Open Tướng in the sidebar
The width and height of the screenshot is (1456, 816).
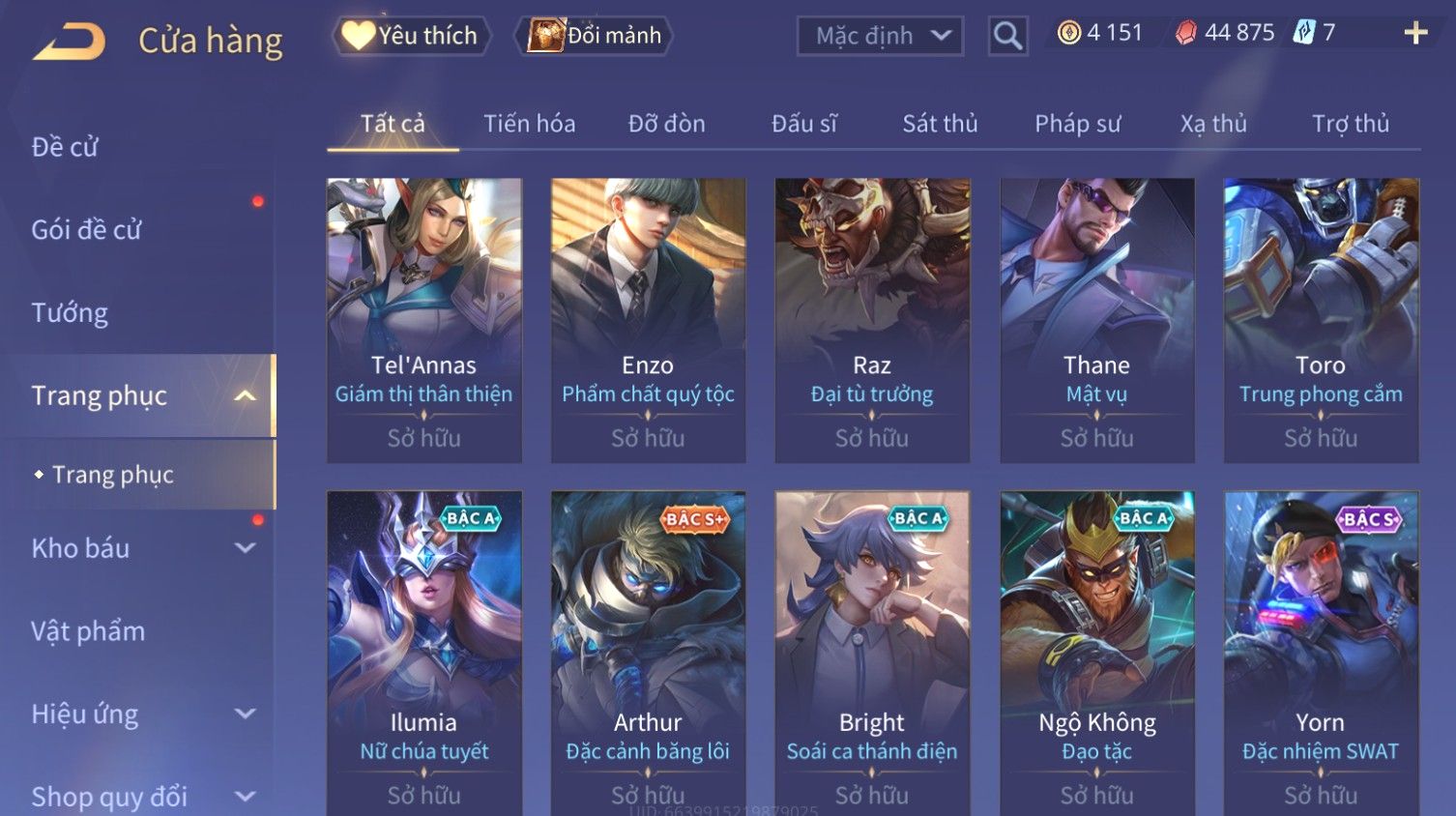click(70, 313)
